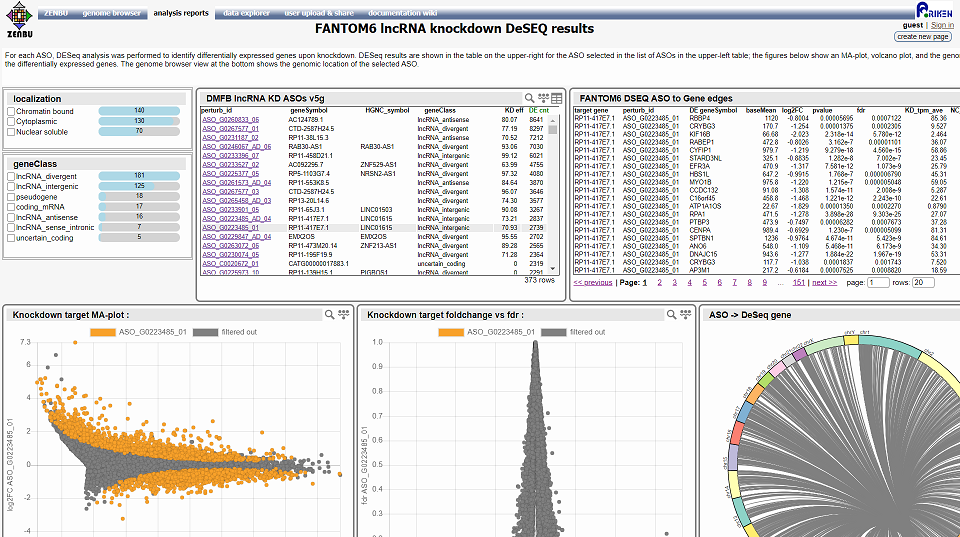This screenshot has height=537, width=960.
Task: Go to the next page of edges
Action: (824, 283)
